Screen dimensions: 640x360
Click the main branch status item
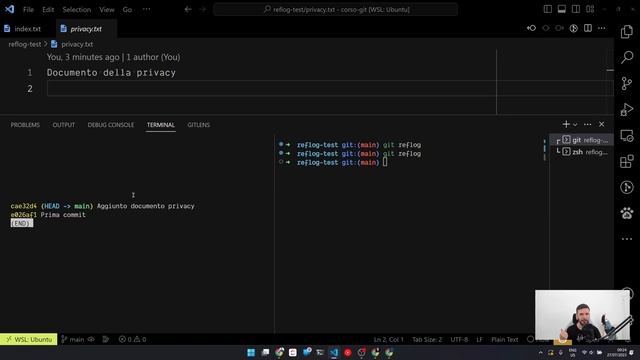coord(73,339)
